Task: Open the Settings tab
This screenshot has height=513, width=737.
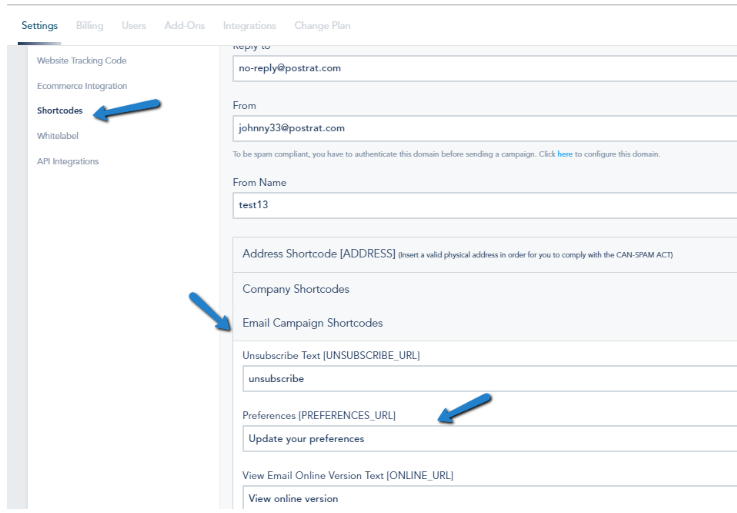Action: (39, 25)
